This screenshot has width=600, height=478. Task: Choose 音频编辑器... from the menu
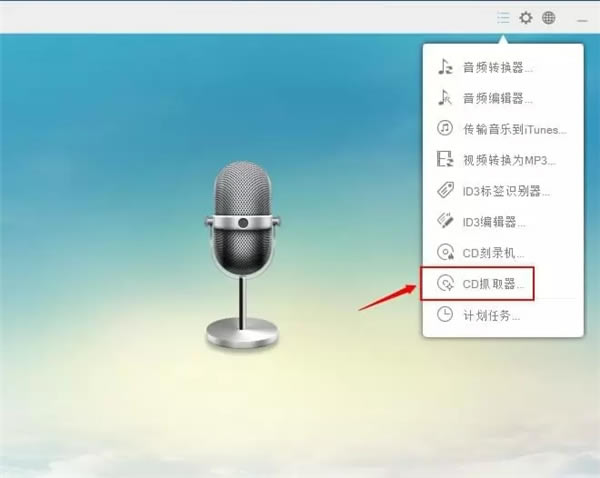tap(497, 99)
